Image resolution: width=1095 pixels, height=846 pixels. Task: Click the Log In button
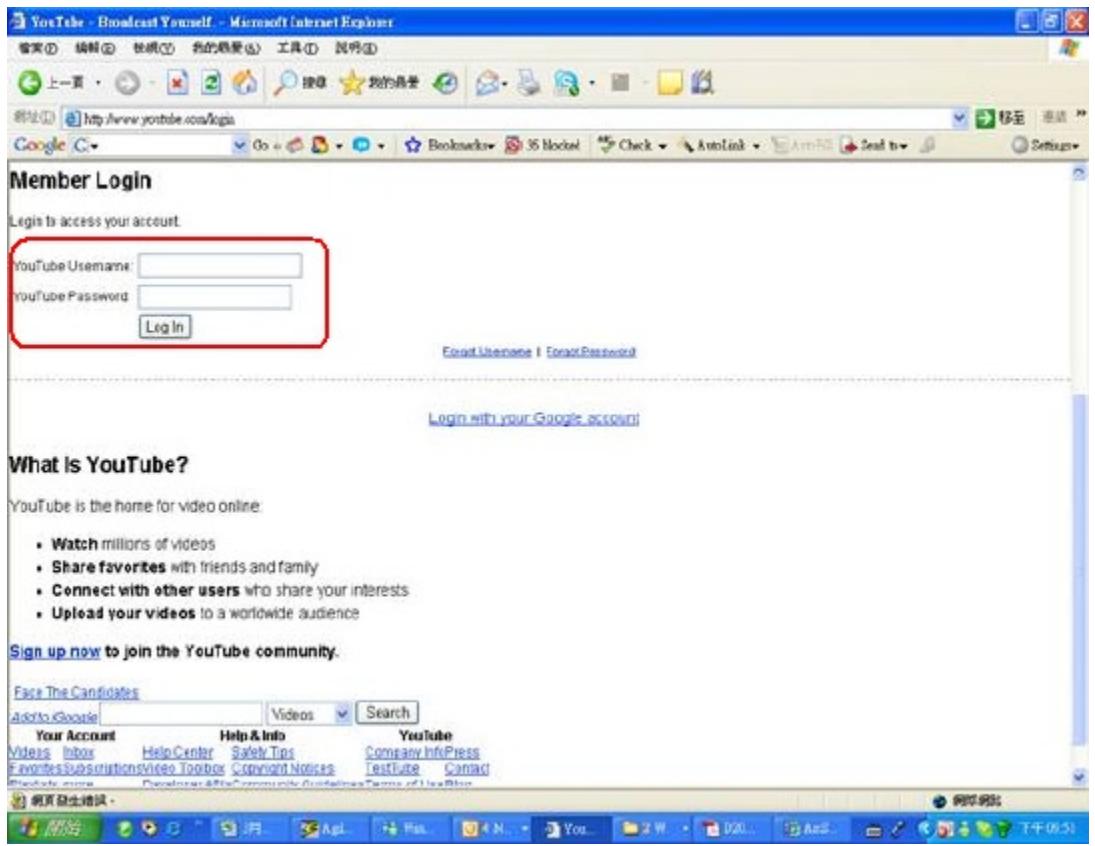pyautogui.click(x=165, y=327)
